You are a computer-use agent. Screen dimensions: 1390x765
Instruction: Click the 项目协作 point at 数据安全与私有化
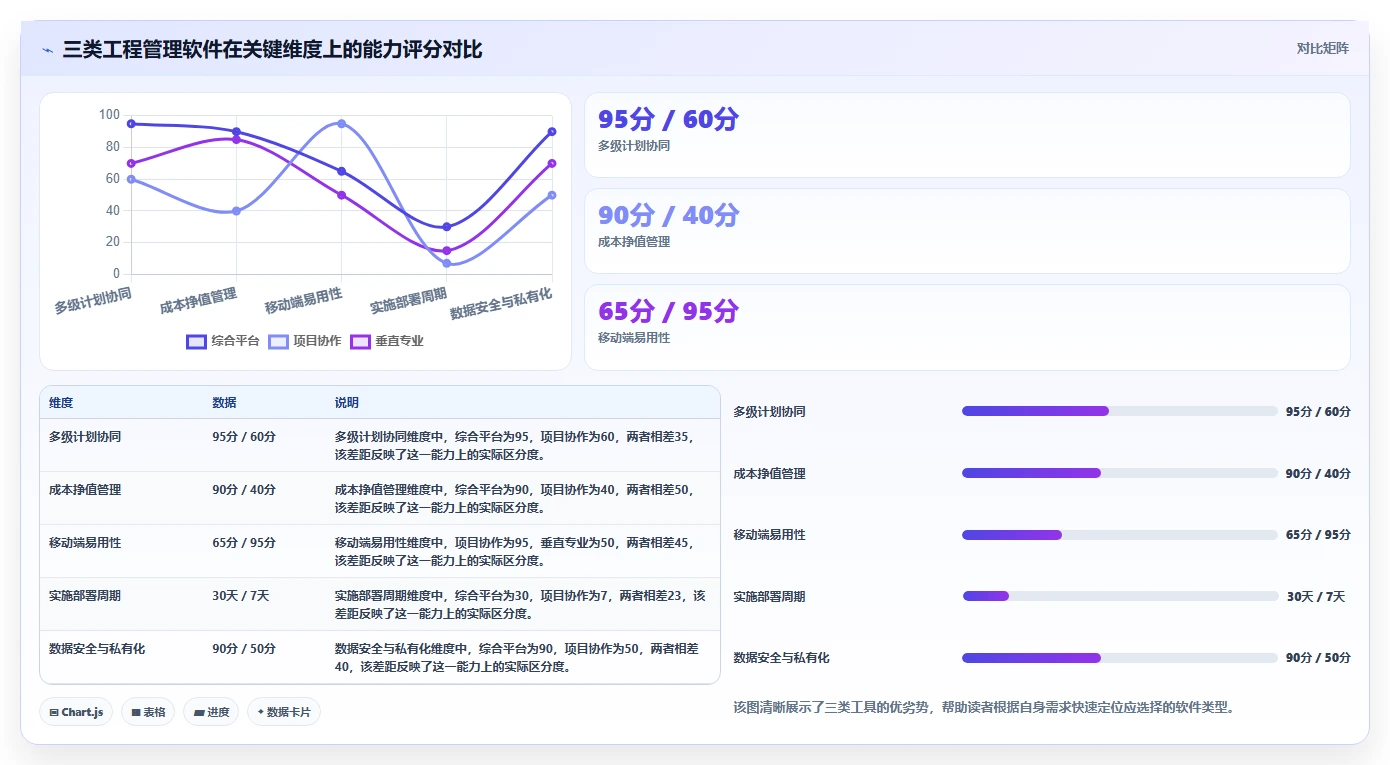point(552,195)
